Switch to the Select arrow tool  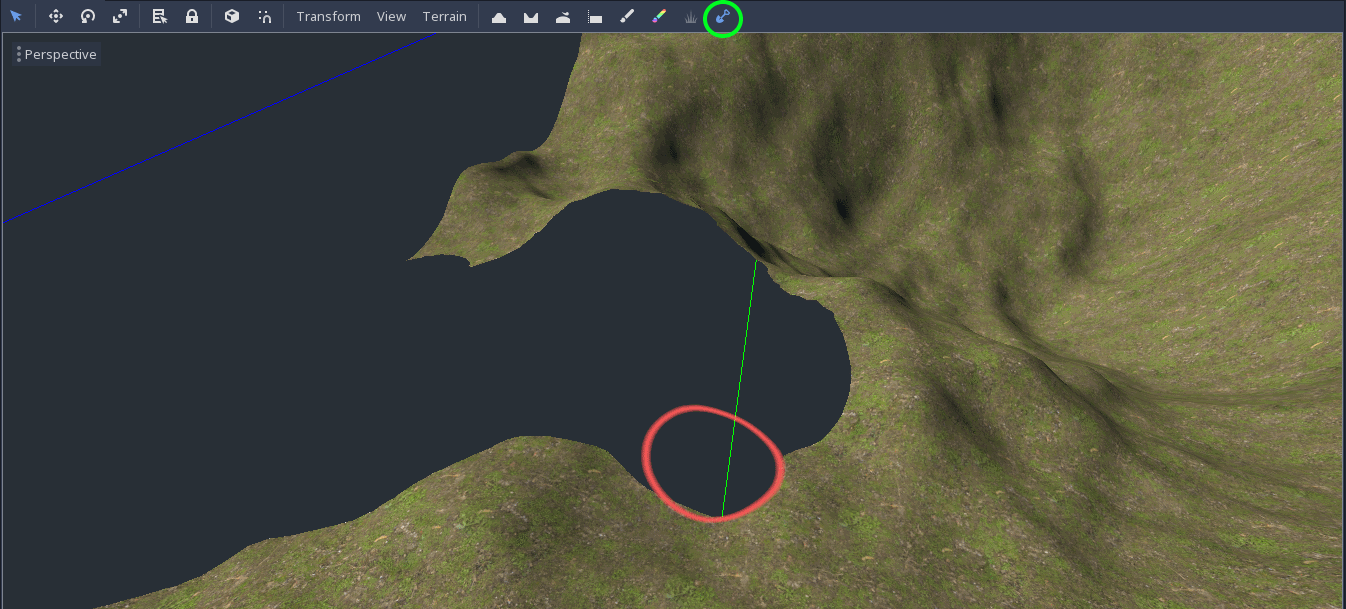16,16
